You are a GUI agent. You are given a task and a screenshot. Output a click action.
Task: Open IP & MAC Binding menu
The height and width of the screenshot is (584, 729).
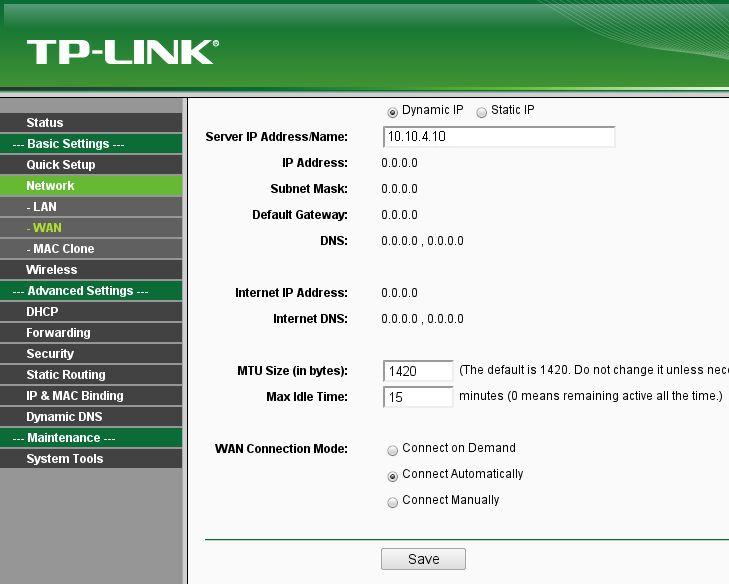91,396
